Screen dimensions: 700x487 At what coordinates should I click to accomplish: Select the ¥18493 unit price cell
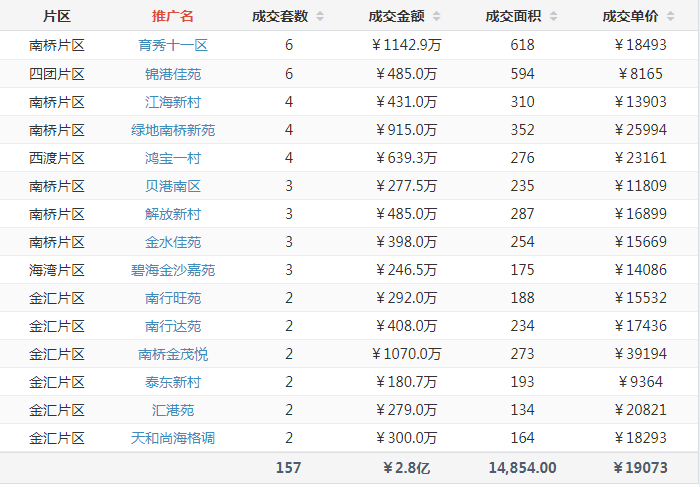(x=640, y=45)
